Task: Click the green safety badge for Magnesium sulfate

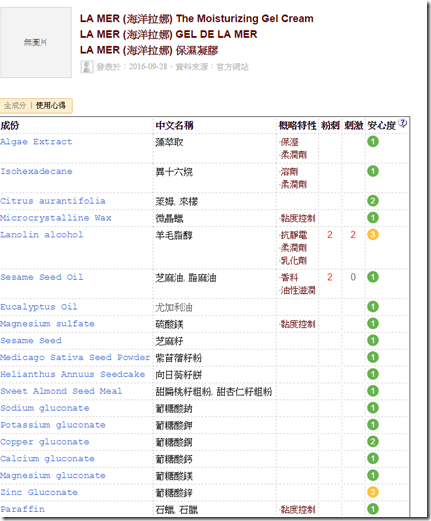Action: pyautogui.click(x=373, y=323)
